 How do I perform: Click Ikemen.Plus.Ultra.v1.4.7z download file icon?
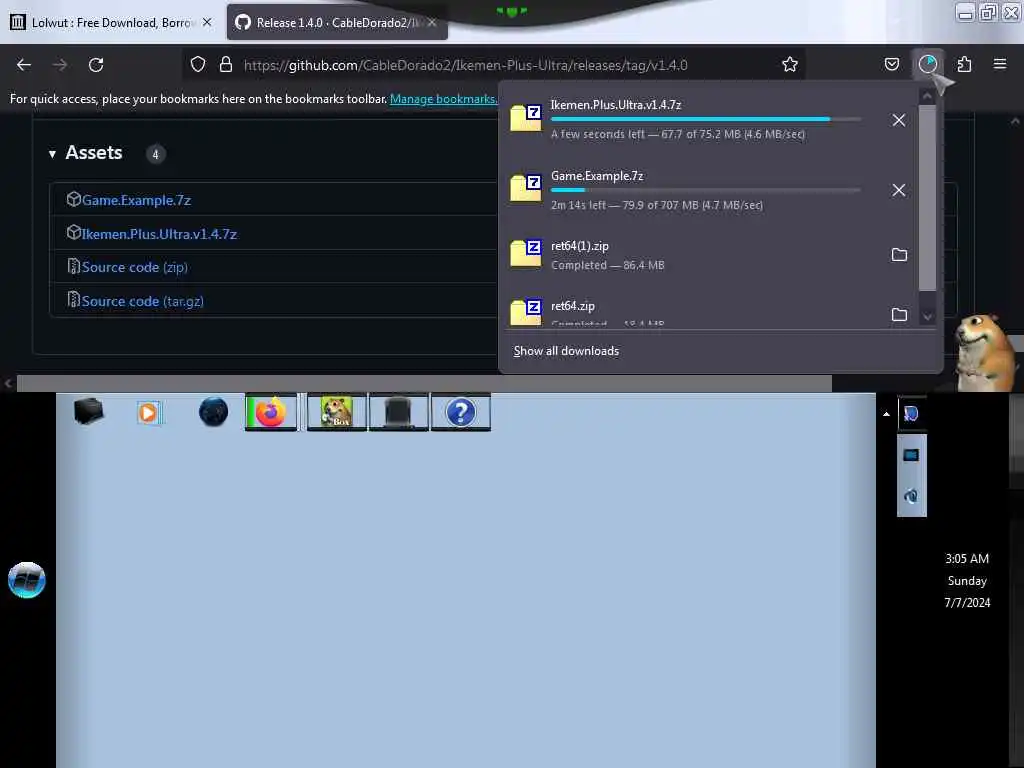(526, 118)
